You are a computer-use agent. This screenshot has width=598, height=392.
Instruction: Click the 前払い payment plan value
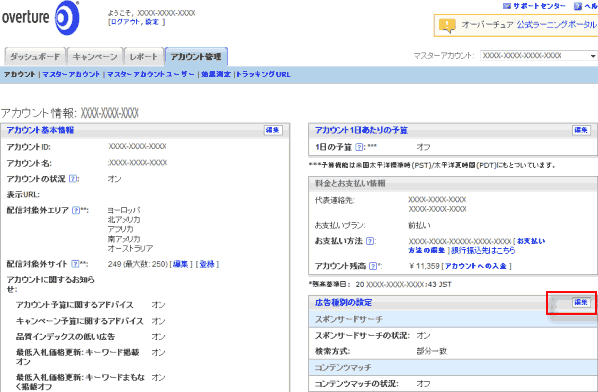coord(420,225)
